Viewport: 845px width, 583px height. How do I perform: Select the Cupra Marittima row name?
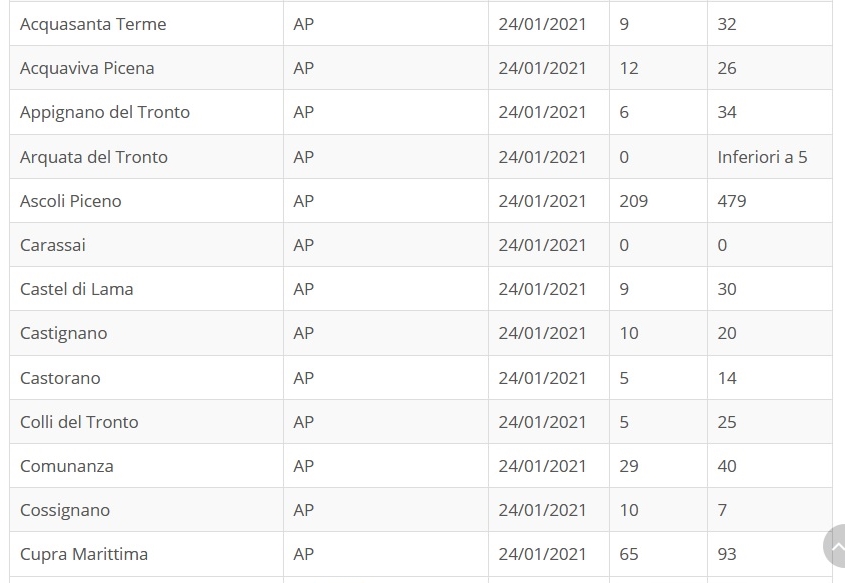[x=84, y=554]
